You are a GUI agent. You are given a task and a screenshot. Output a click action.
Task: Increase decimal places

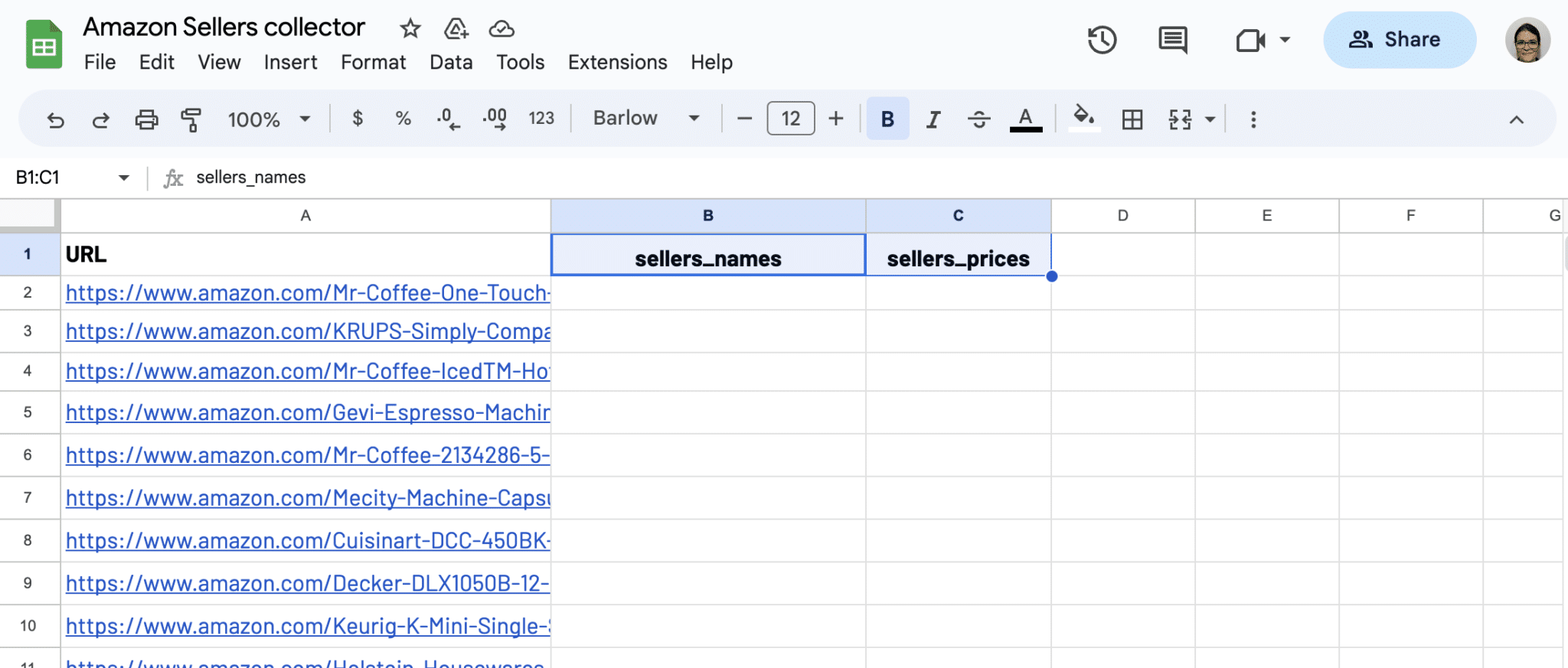[x=495, y=119]
